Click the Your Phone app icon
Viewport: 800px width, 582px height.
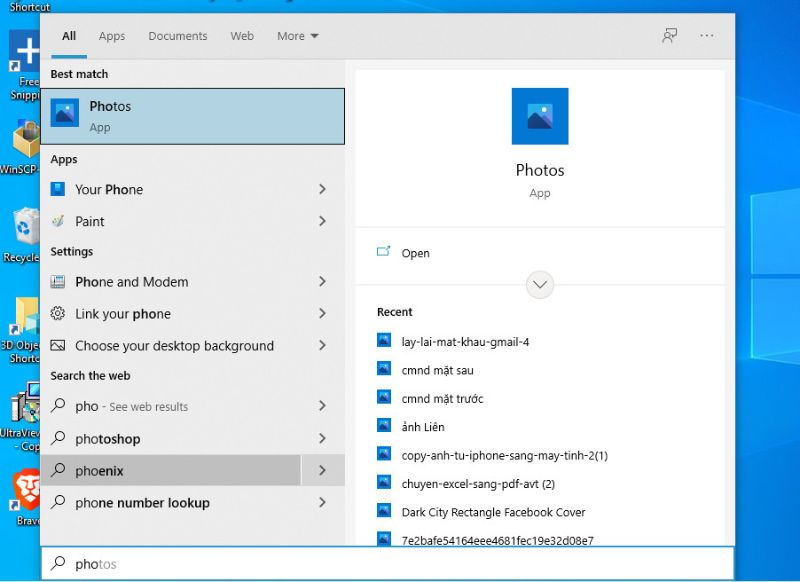pos(58,189)
